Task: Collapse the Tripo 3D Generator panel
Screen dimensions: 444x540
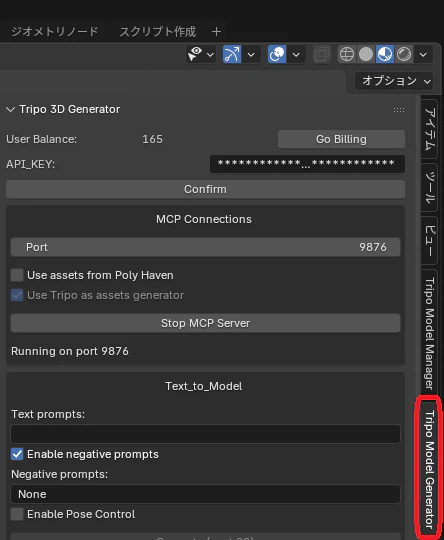Action: click(x=10, y=110)
